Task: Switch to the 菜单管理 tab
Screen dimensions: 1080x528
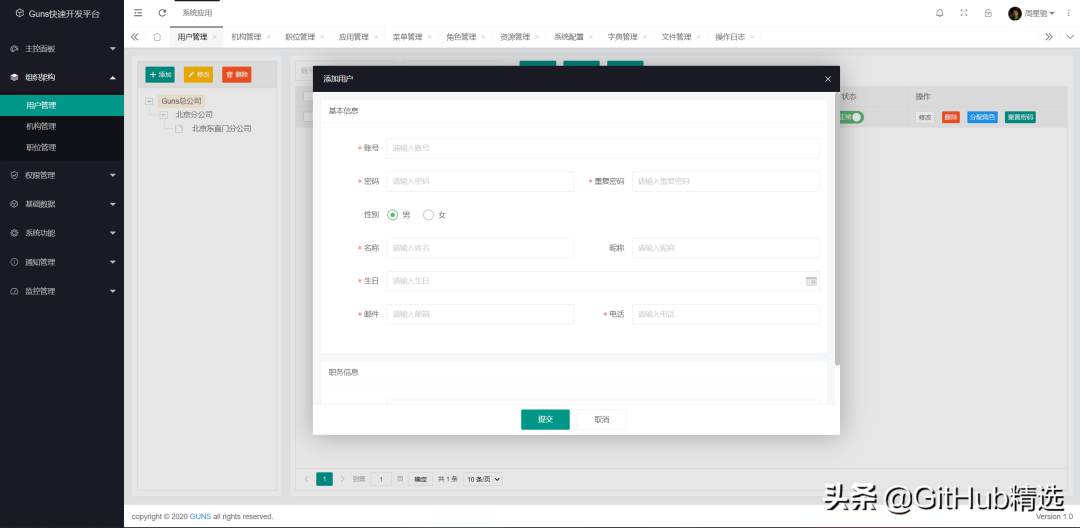Action: 407,37
